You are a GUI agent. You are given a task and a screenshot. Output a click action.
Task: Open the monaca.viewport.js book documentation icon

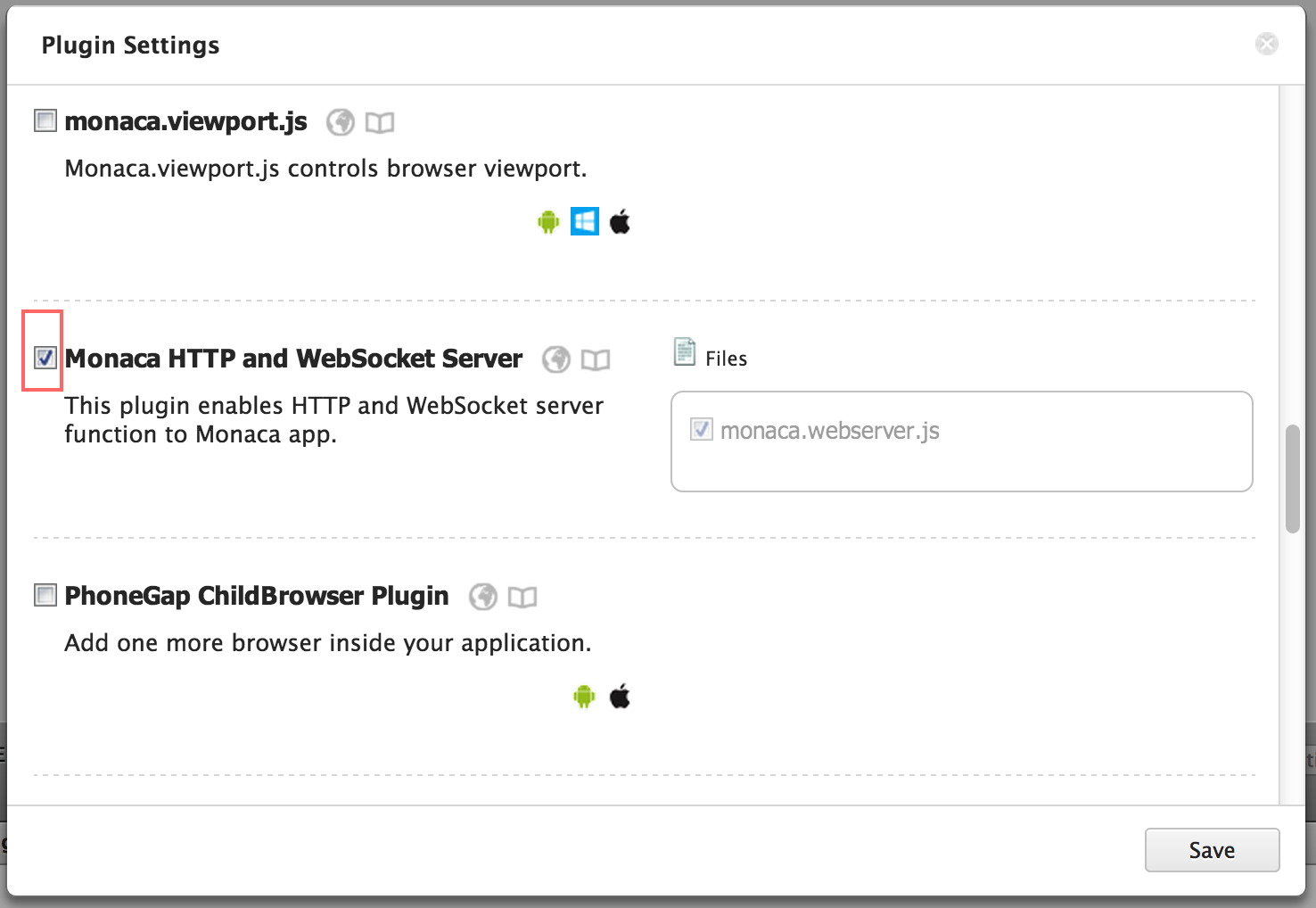[x=380, y=122]
